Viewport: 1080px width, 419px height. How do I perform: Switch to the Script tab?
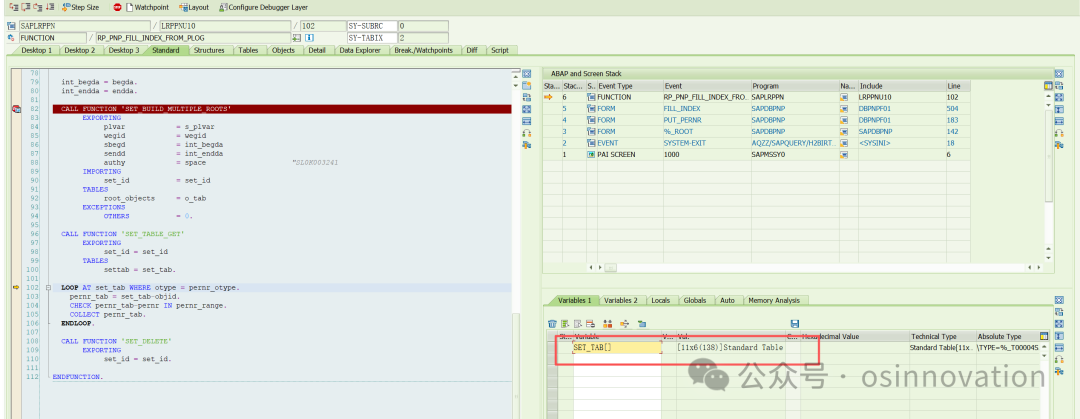point(500,50)
